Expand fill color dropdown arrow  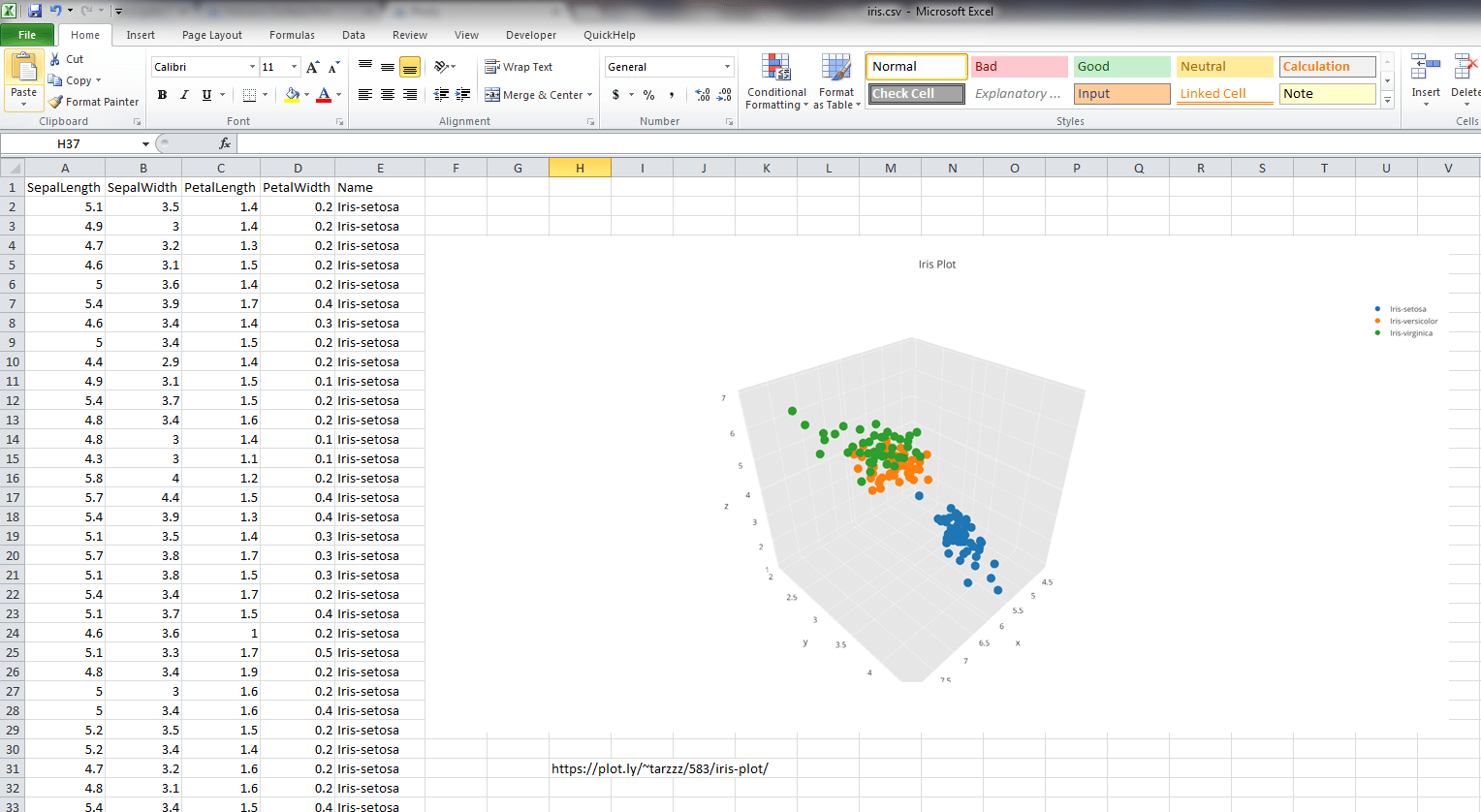306,95
